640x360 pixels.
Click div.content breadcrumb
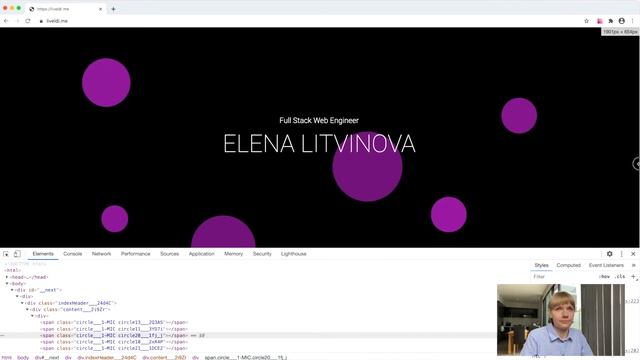coord(164,358)
